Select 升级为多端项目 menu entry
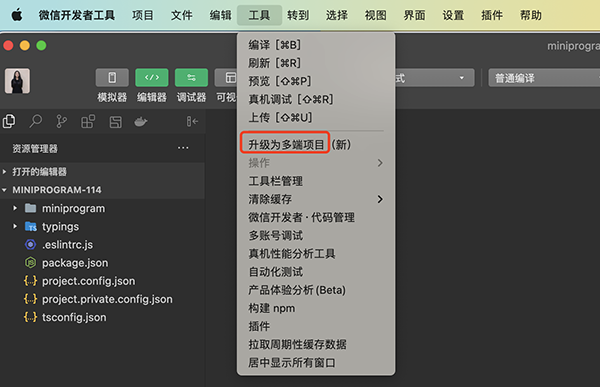600x387 pixels. pyautogui.click(x=316, y=145)
